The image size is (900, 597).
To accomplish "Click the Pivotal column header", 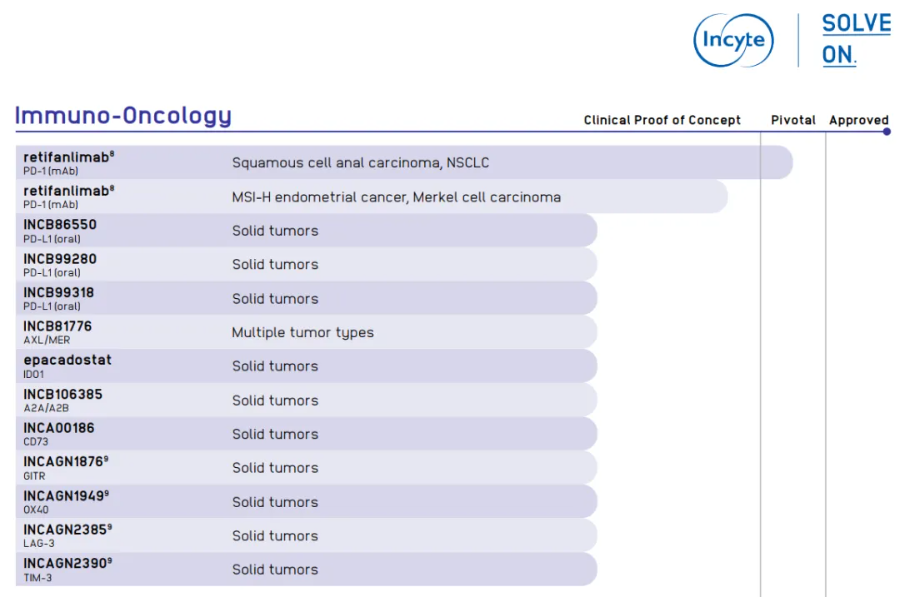I will [x=793, y=120].
